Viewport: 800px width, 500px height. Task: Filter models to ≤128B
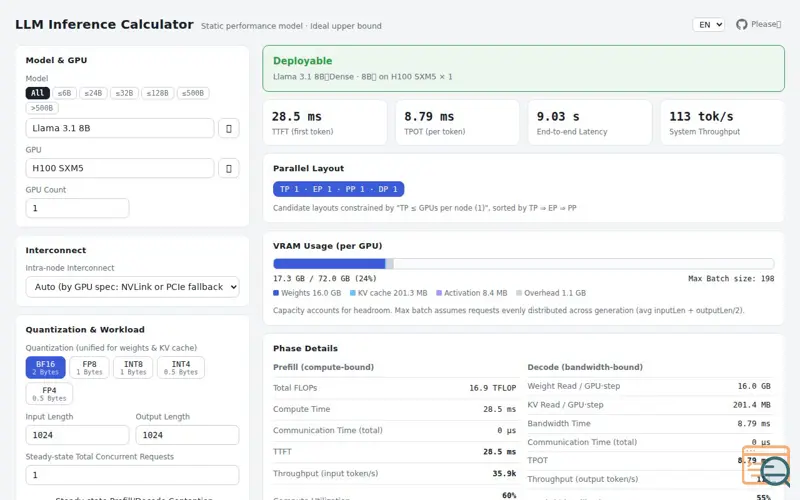point(157,93)
